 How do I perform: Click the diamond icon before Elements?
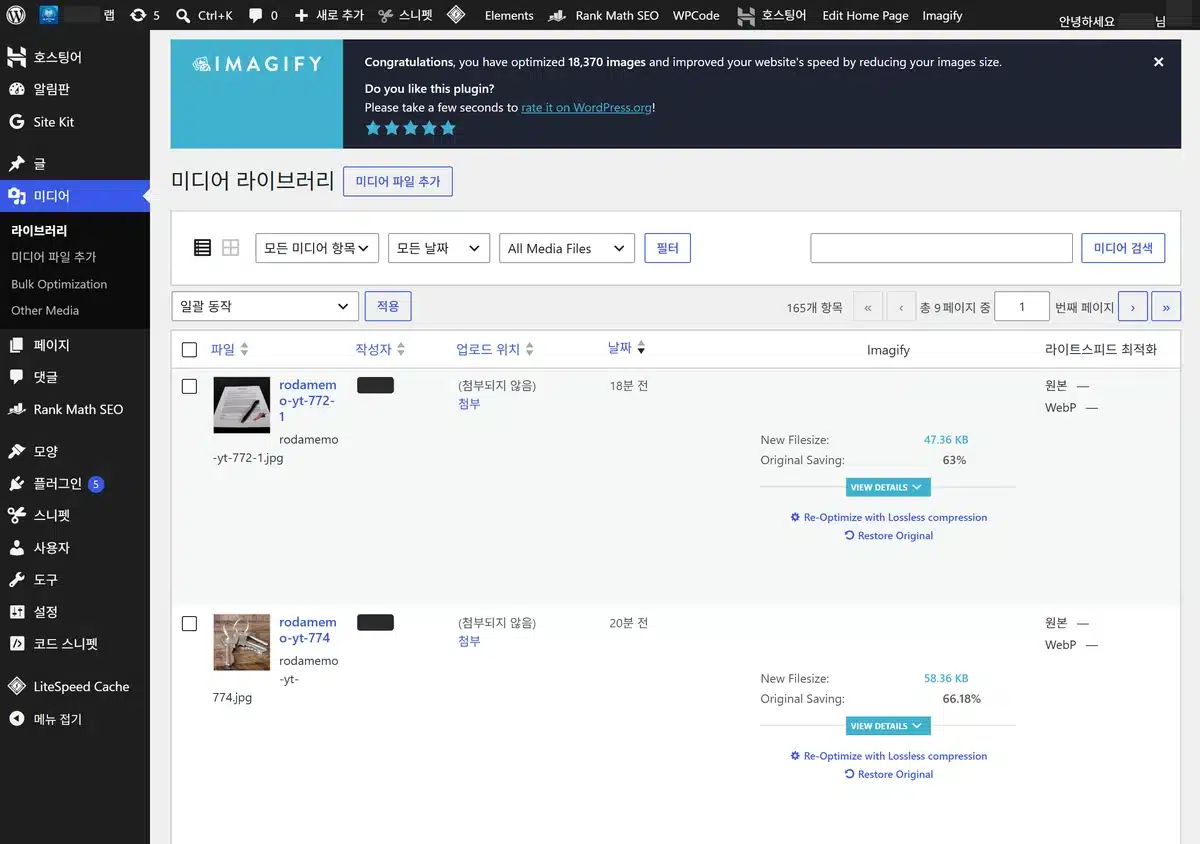click(x=455, y=15)
